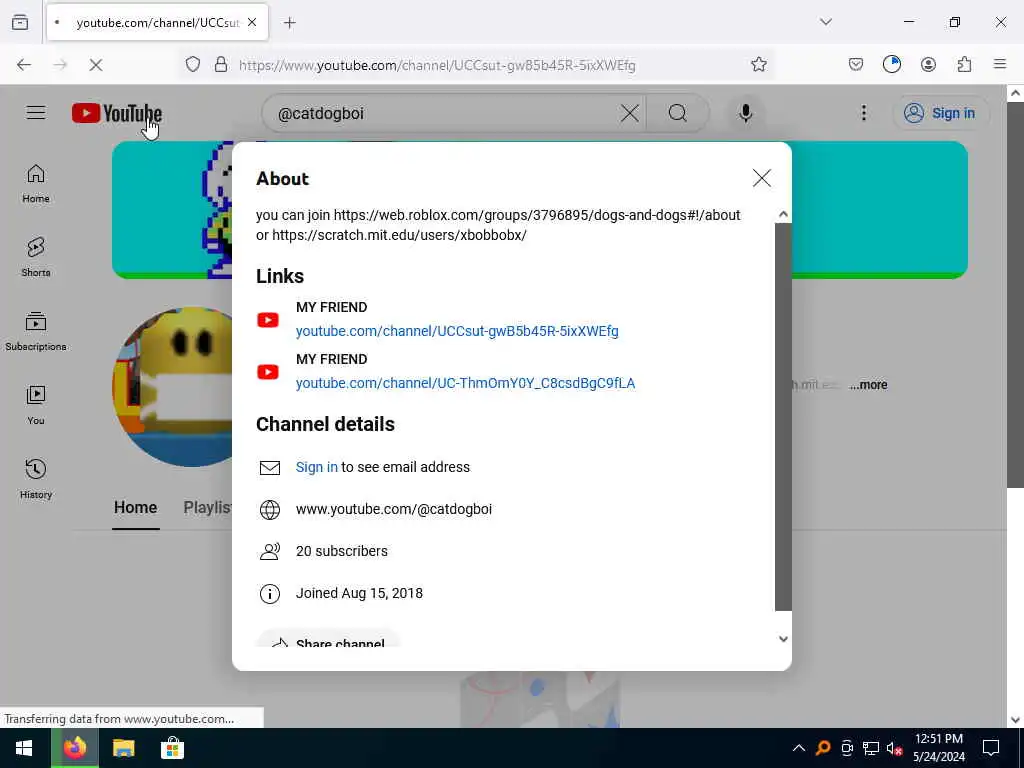This screenshot has width=1024, height=768.
Task: Open second MY FRIEND channel link UC-ThmOmY0Y
Action: point(465,383)
